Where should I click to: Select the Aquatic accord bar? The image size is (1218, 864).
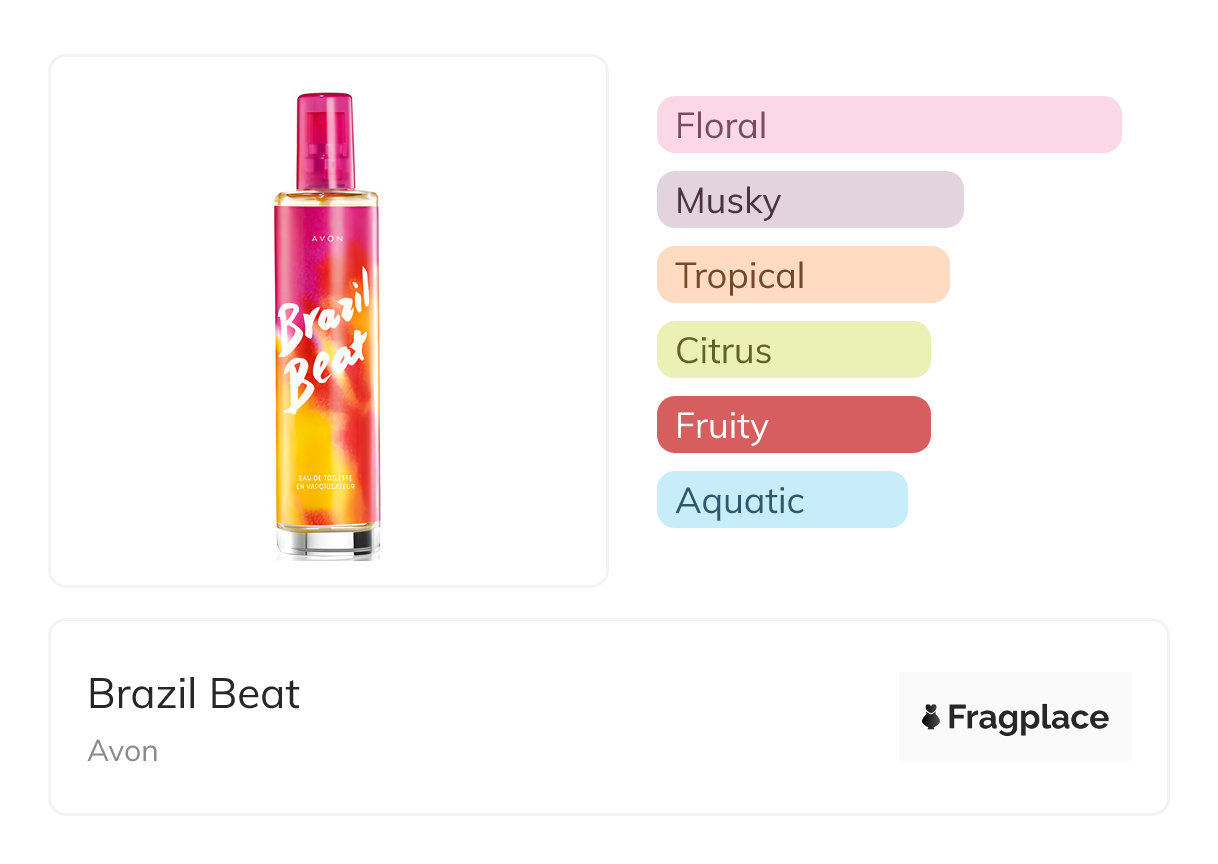click(782, 500)
